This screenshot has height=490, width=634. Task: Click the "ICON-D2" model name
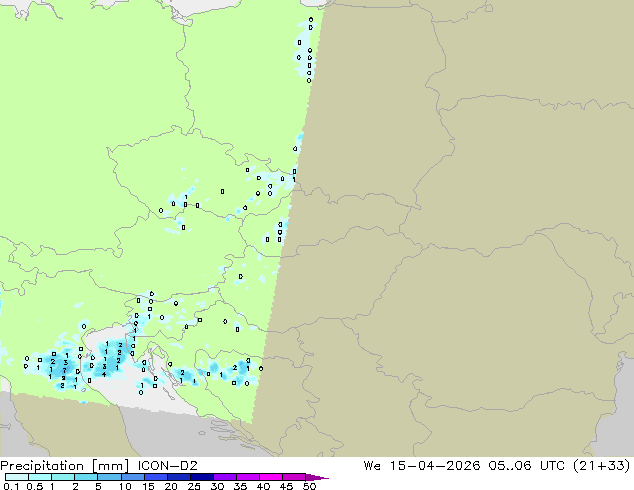coord(167,466)
